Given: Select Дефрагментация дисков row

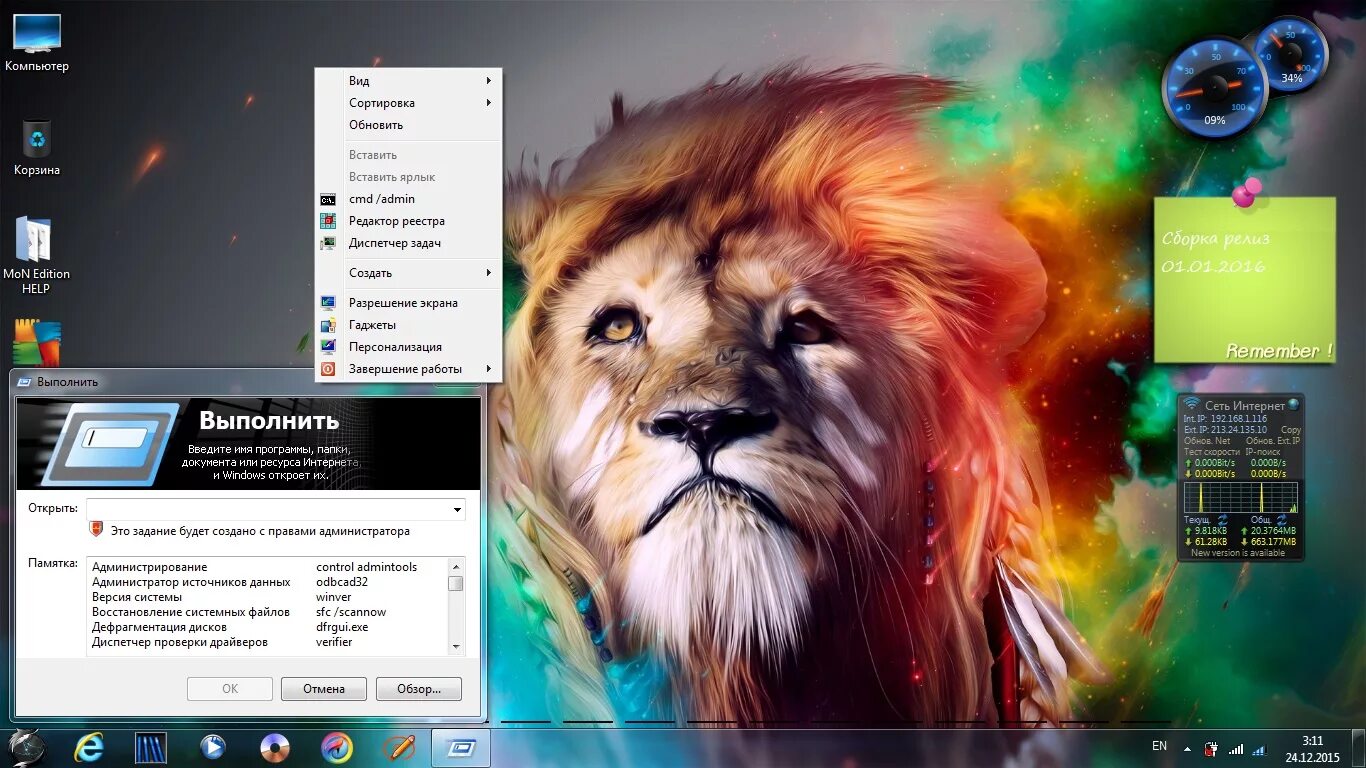Looking at the screenshot, I should click(x=267, y=627).
